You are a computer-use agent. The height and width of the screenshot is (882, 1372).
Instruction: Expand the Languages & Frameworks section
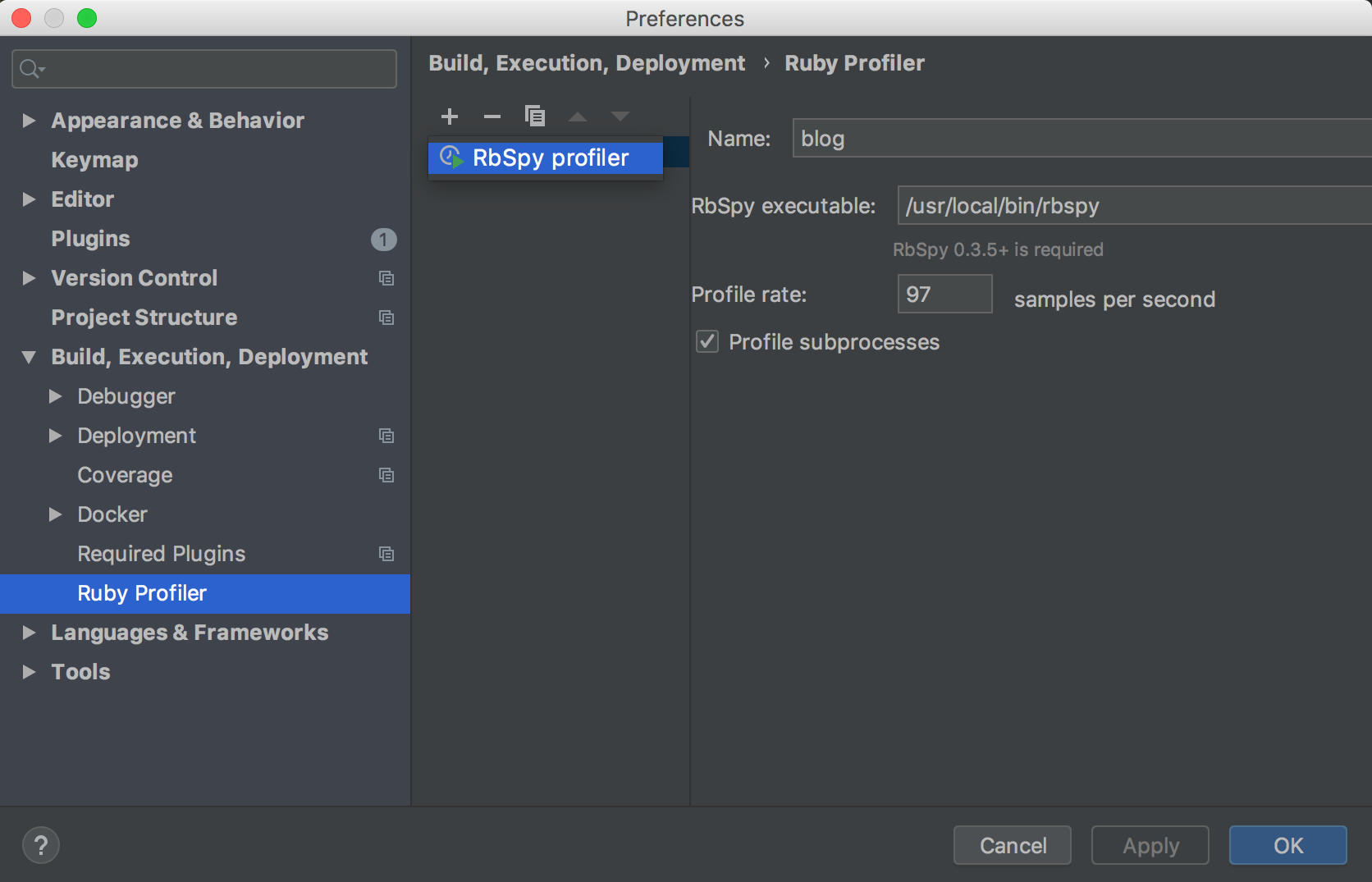click(30, 633)
